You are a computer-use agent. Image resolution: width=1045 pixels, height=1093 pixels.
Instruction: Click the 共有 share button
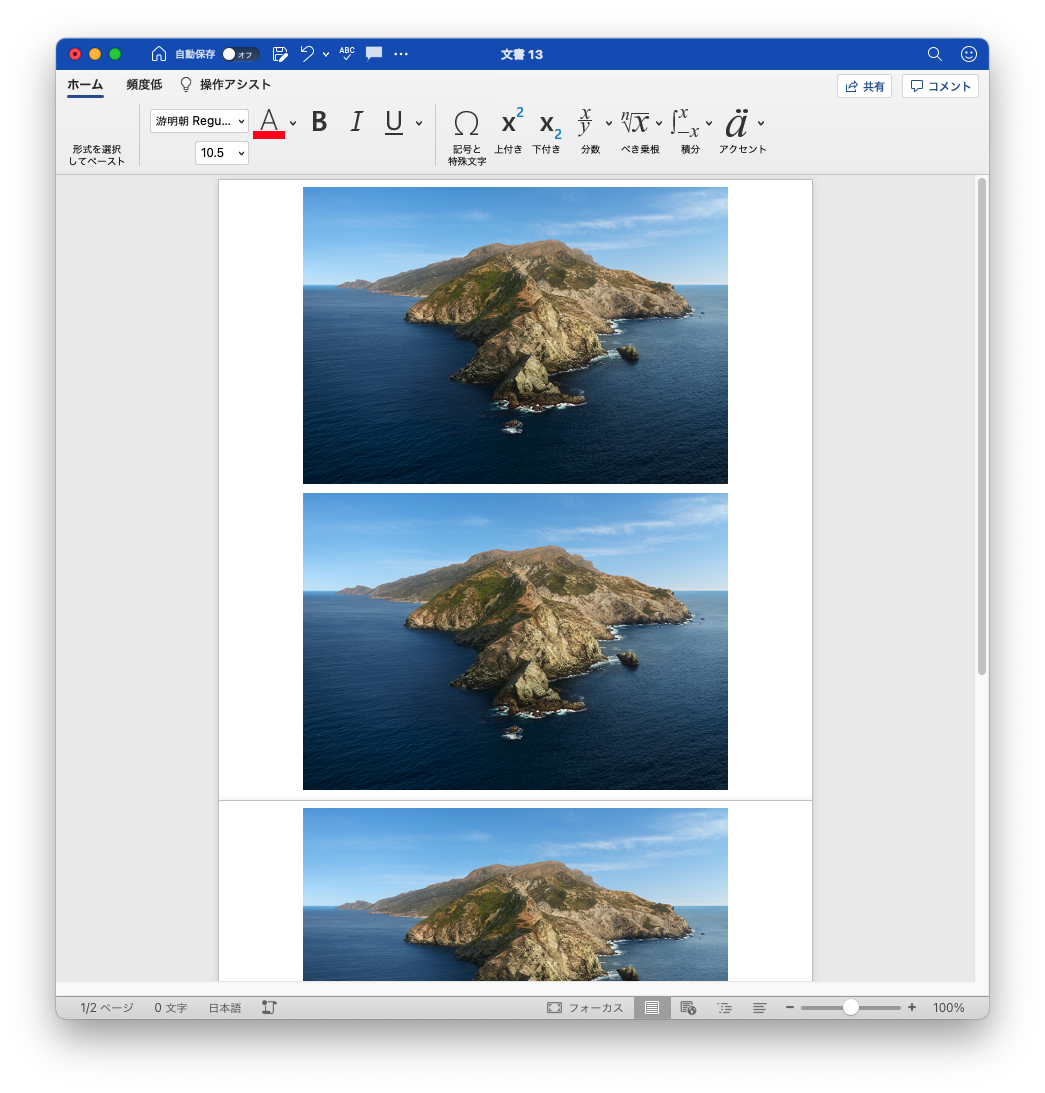point(864,86)
